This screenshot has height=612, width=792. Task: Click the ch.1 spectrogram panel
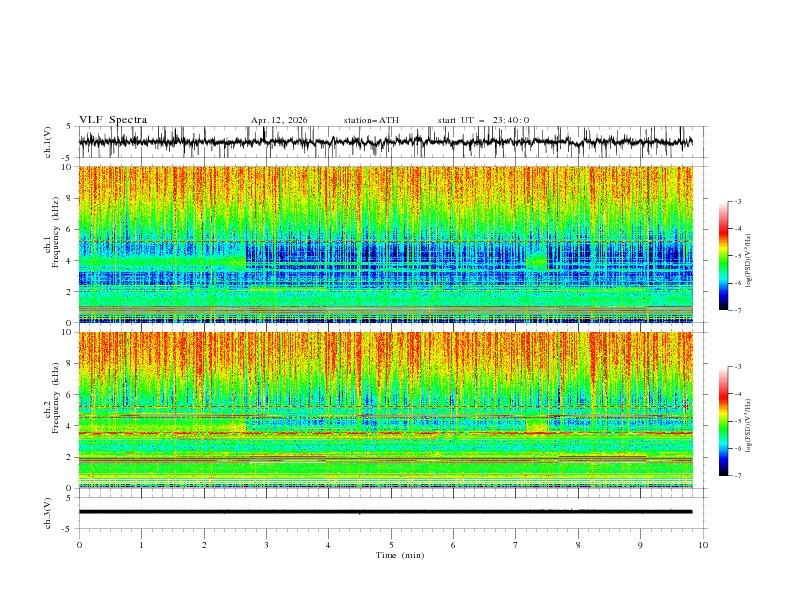click(386, 244)
